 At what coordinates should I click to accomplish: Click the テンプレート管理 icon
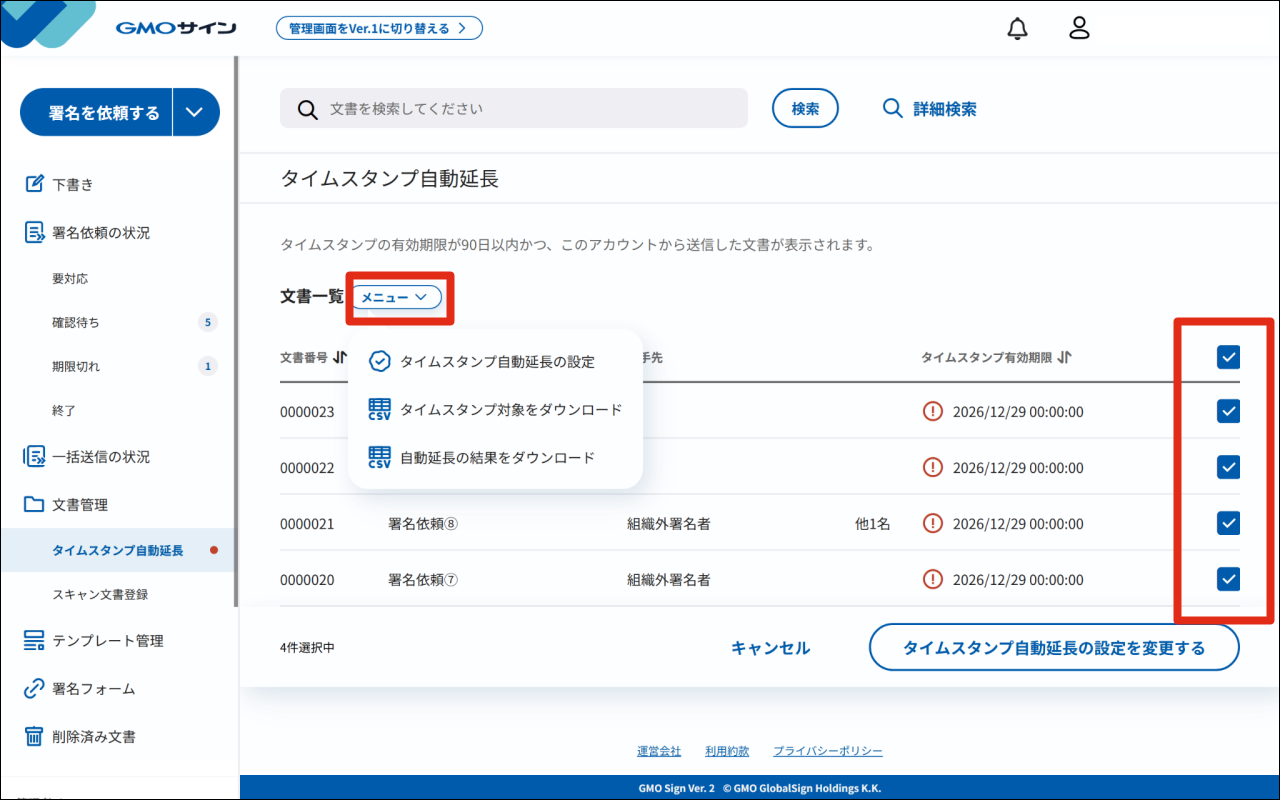35,640
